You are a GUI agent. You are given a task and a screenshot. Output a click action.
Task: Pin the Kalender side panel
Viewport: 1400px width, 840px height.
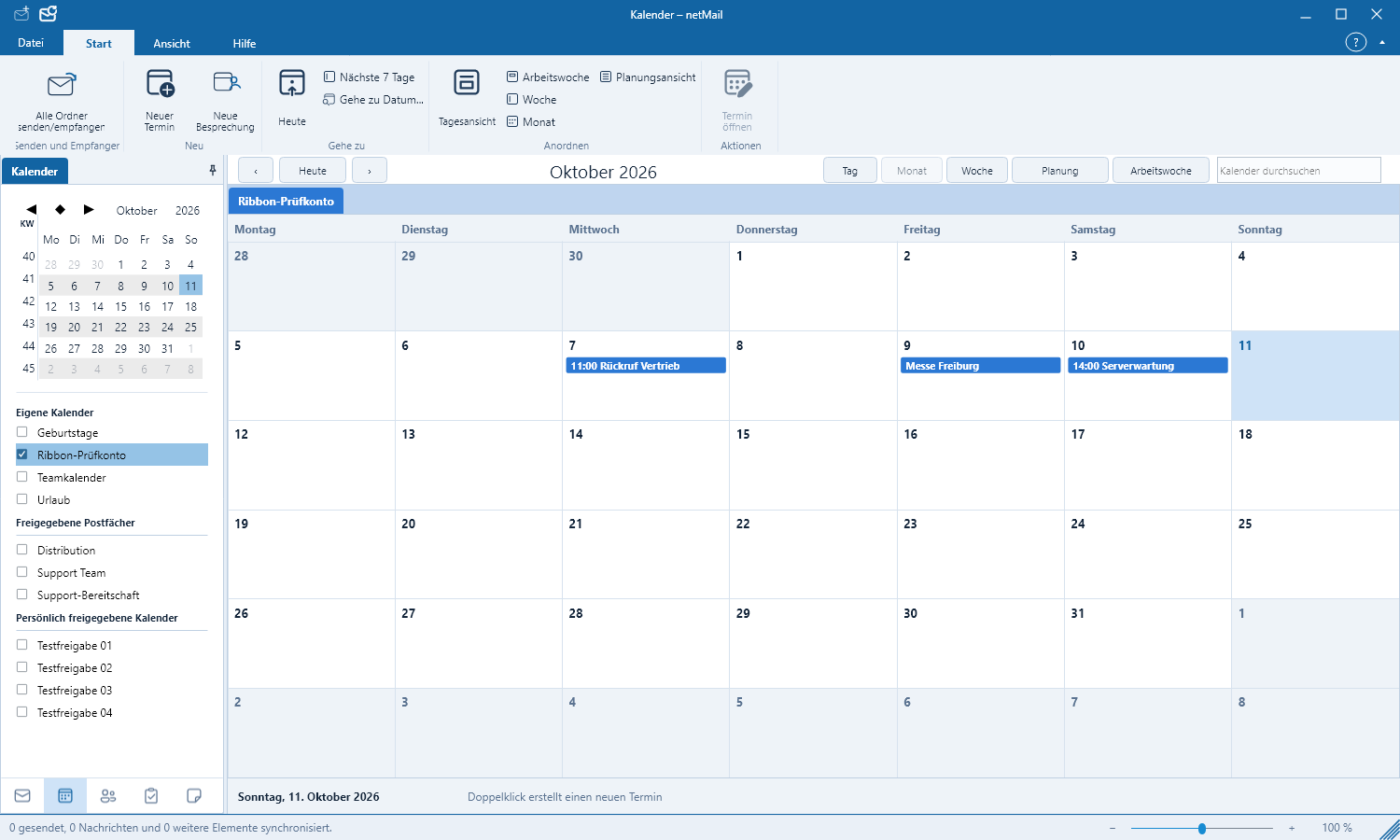pyautogui.click(x=213, y=171)
